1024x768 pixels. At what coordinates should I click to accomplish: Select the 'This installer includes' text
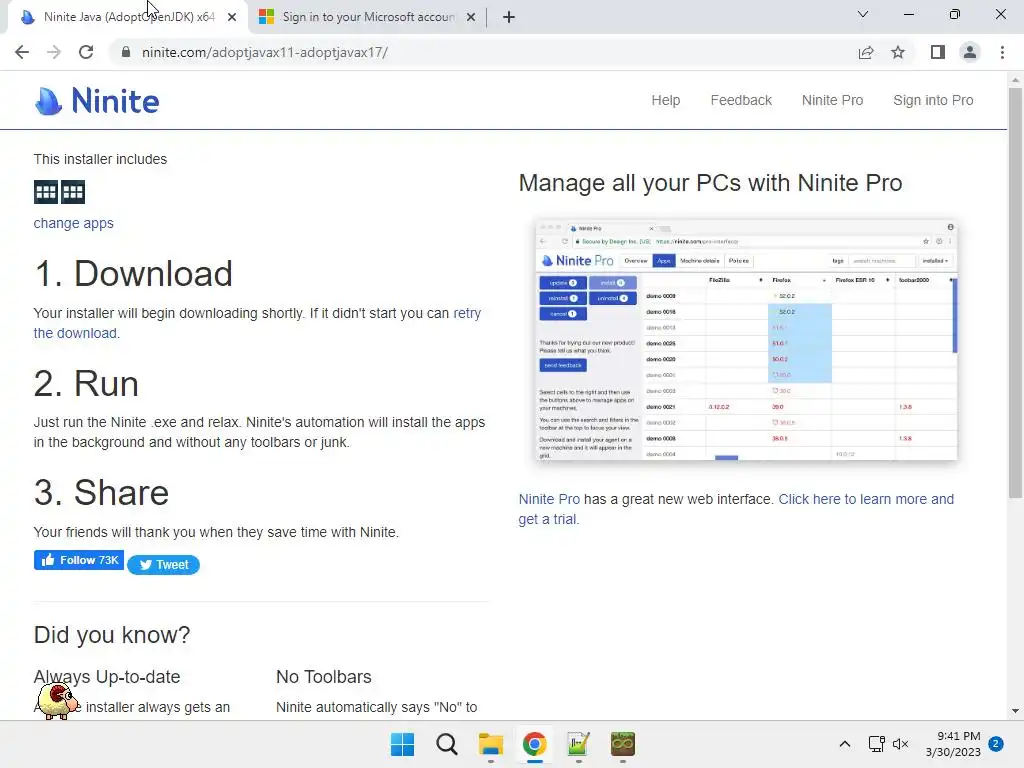[x=101, y=159]
